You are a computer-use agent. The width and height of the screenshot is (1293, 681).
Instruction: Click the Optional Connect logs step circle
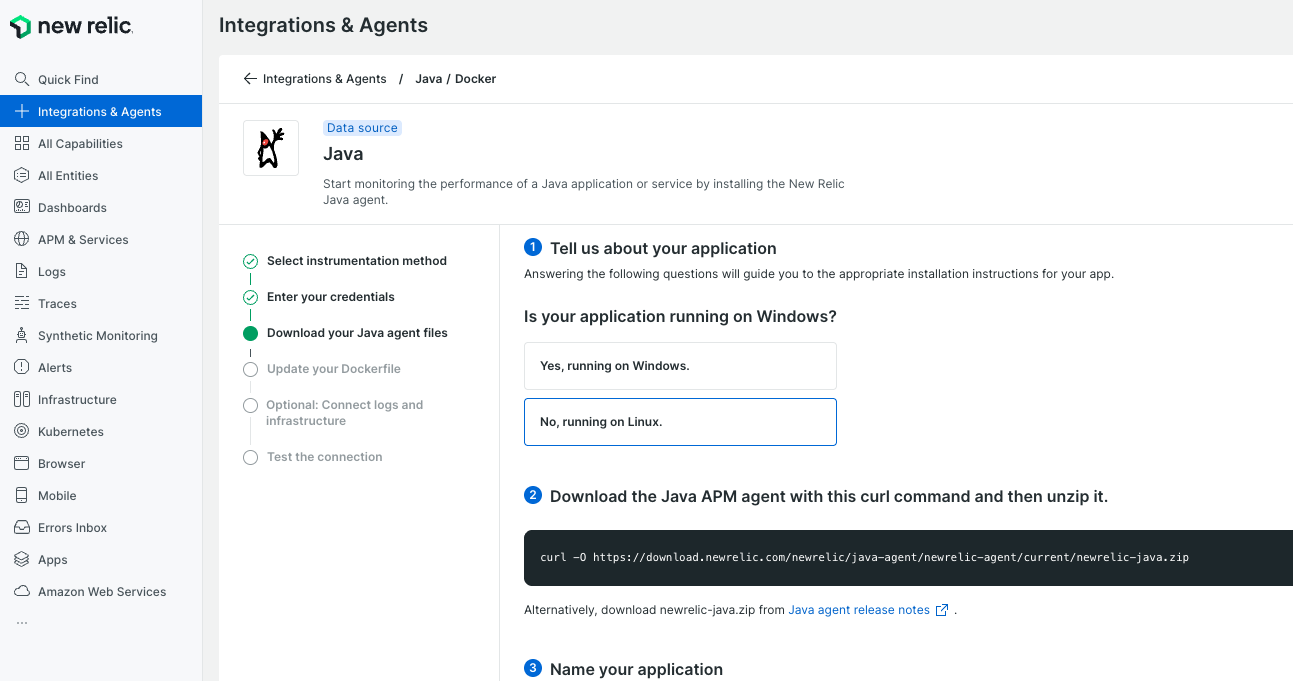pyautogui.click(x=250, y=405)
